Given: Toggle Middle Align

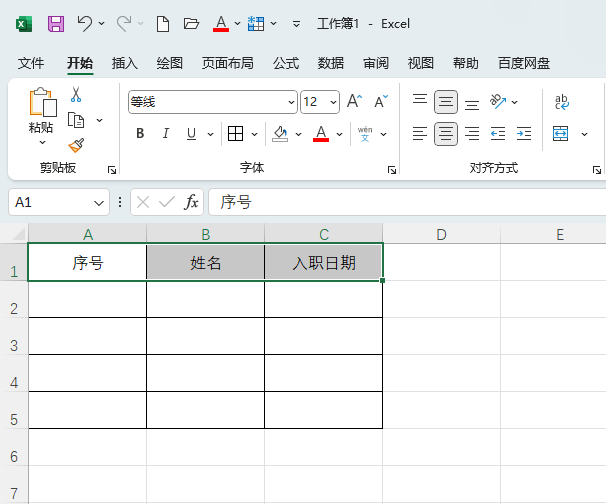Looking at the screenshot, I should click(446, 102).
